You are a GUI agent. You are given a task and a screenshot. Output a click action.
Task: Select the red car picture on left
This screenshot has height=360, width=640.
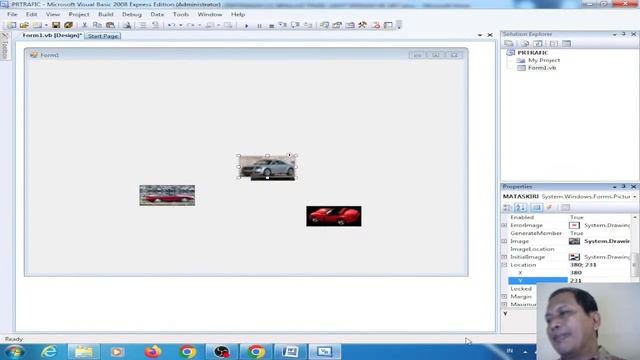pyautogui.click(x=167, y=195)
